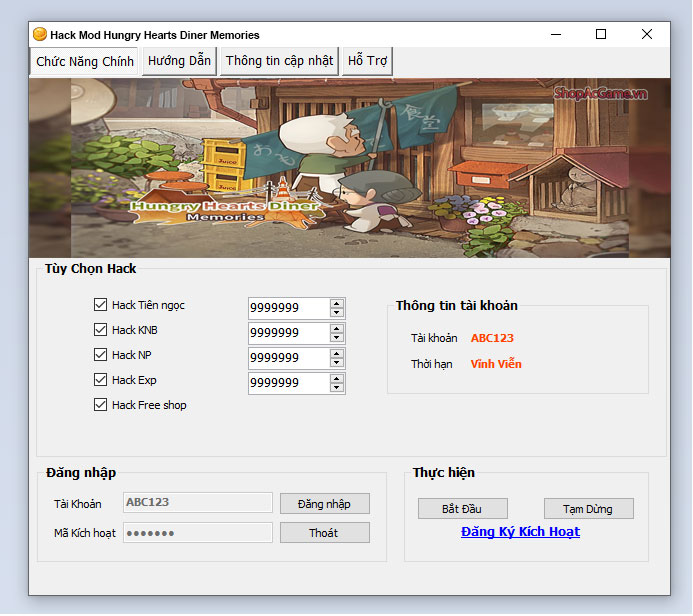Click the Mã Kích hoạt password field

[198, 533]
